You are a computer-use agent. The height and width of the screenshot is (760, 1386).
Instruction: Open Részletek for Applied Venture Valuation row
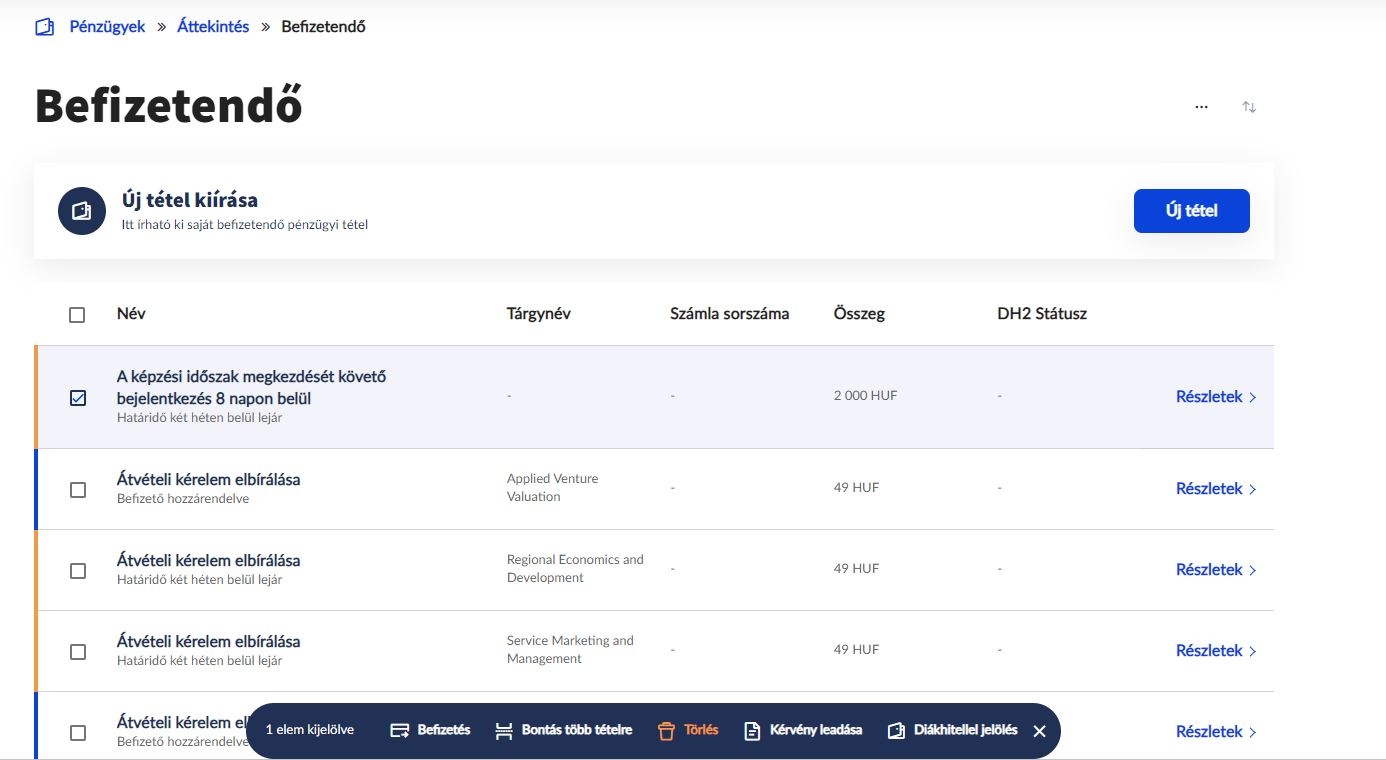click(1215, 489)
